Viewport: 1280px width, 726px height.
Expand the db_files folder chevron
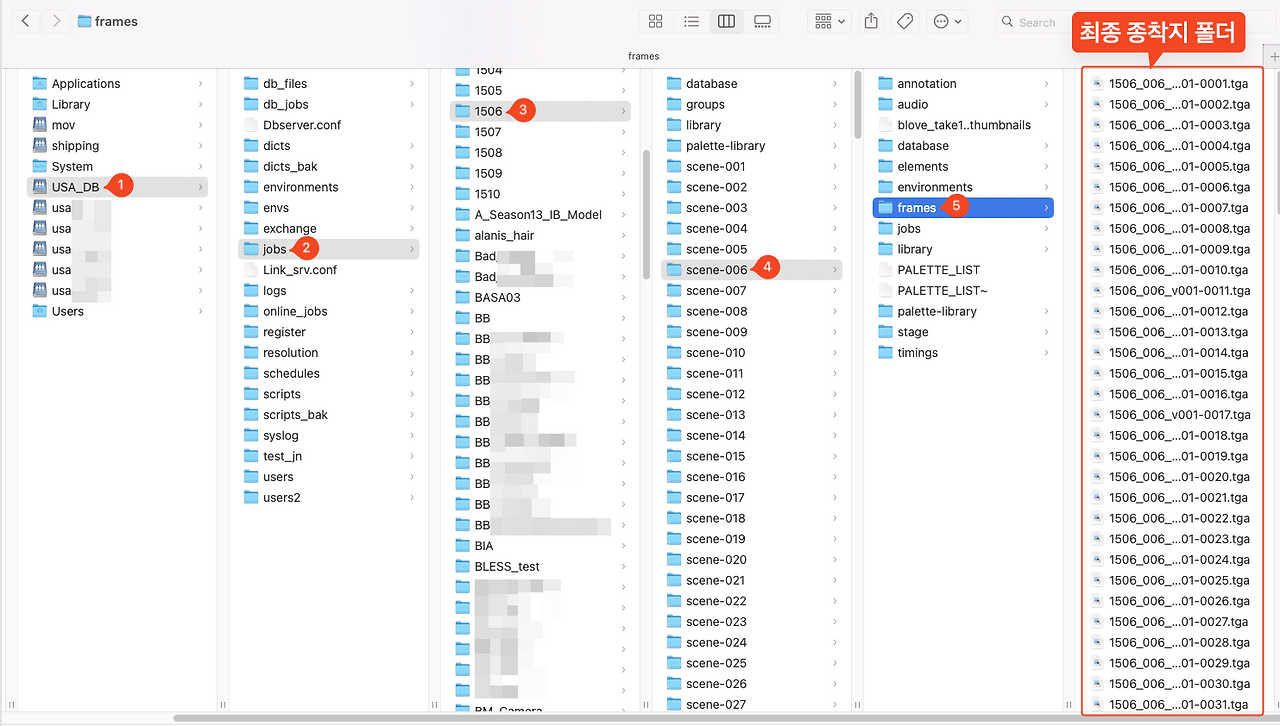click(411, 84)
